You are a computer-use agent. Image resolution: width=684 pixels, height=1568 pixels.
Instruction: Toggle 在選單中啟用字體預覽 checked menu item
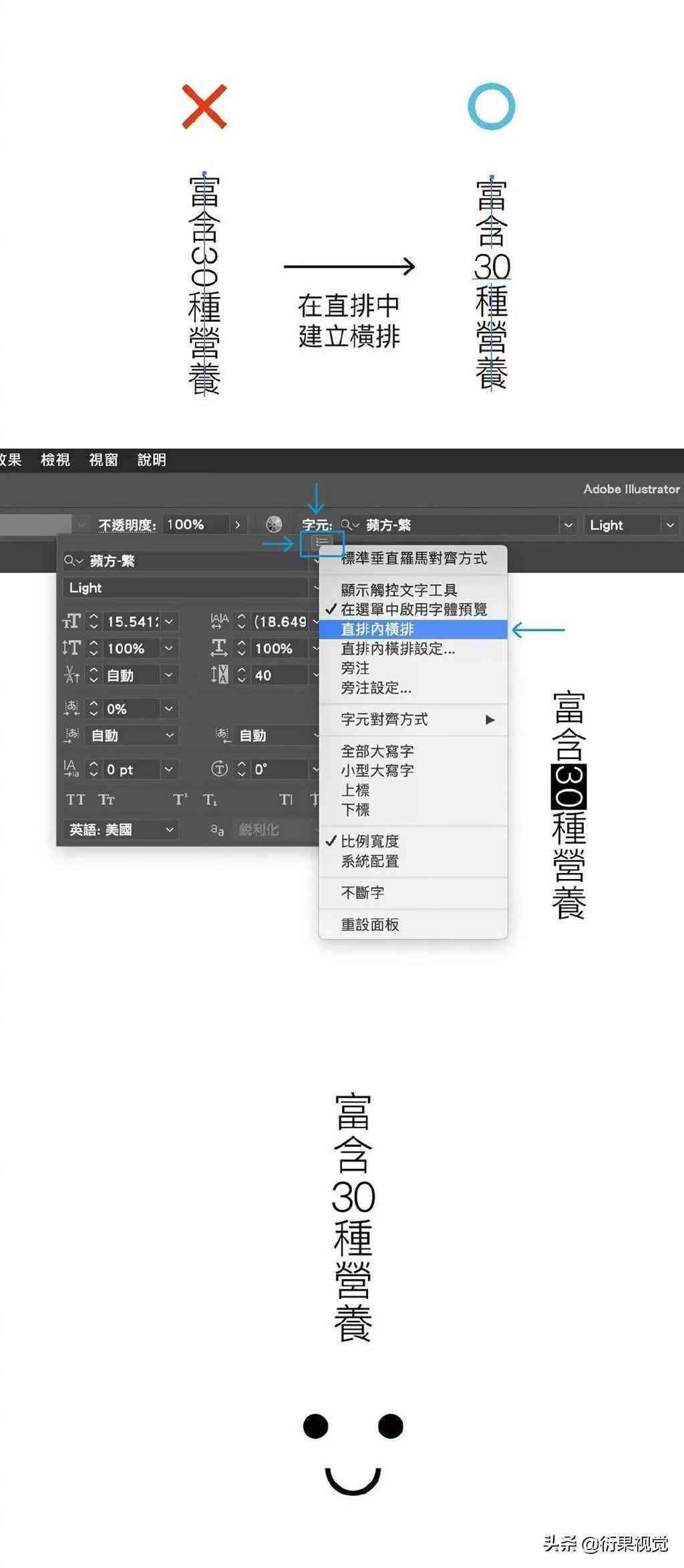pos(413,609)
